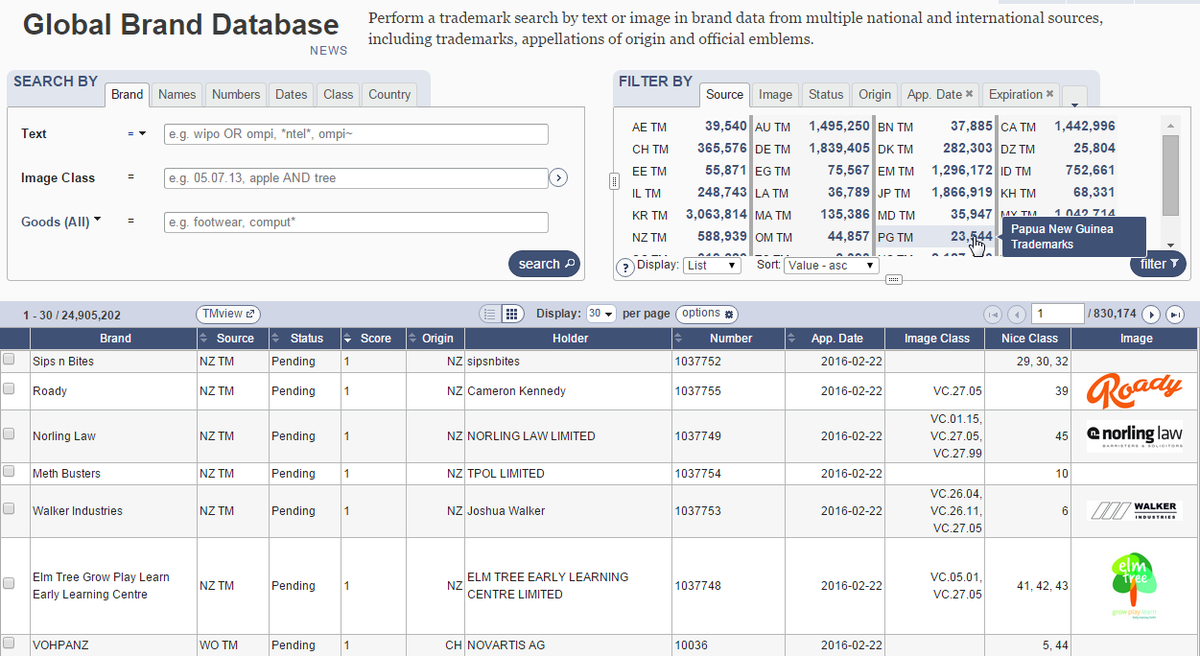Select the Brand search tab

tap(127, 94)
